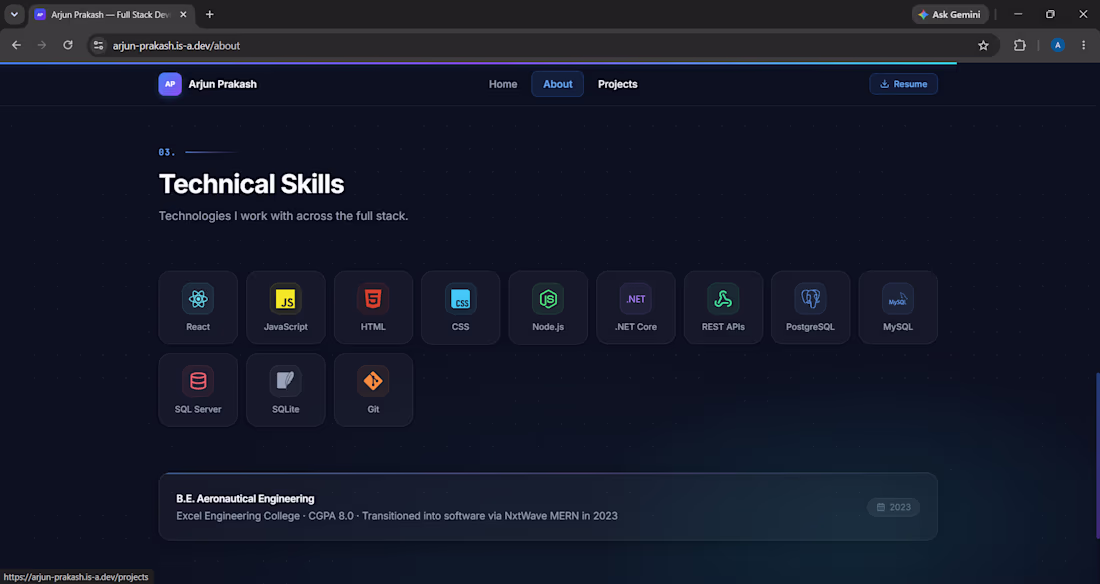
Task: Click the PostgreSQL elephant icon
Action: point(810,299)
